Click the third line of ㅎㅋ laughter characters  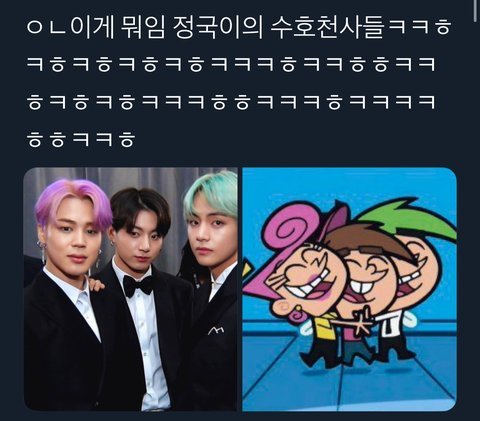pos(231,102)
